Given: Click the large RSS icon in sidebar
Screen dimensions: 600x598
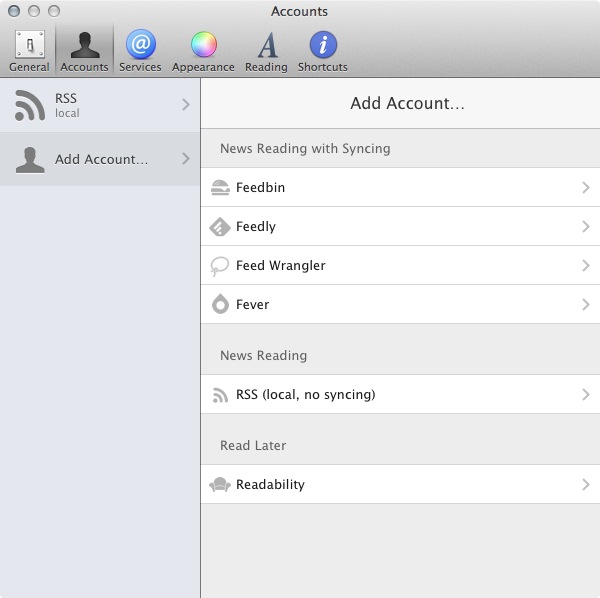Looking at the screenshot, I should coord(29,105).
